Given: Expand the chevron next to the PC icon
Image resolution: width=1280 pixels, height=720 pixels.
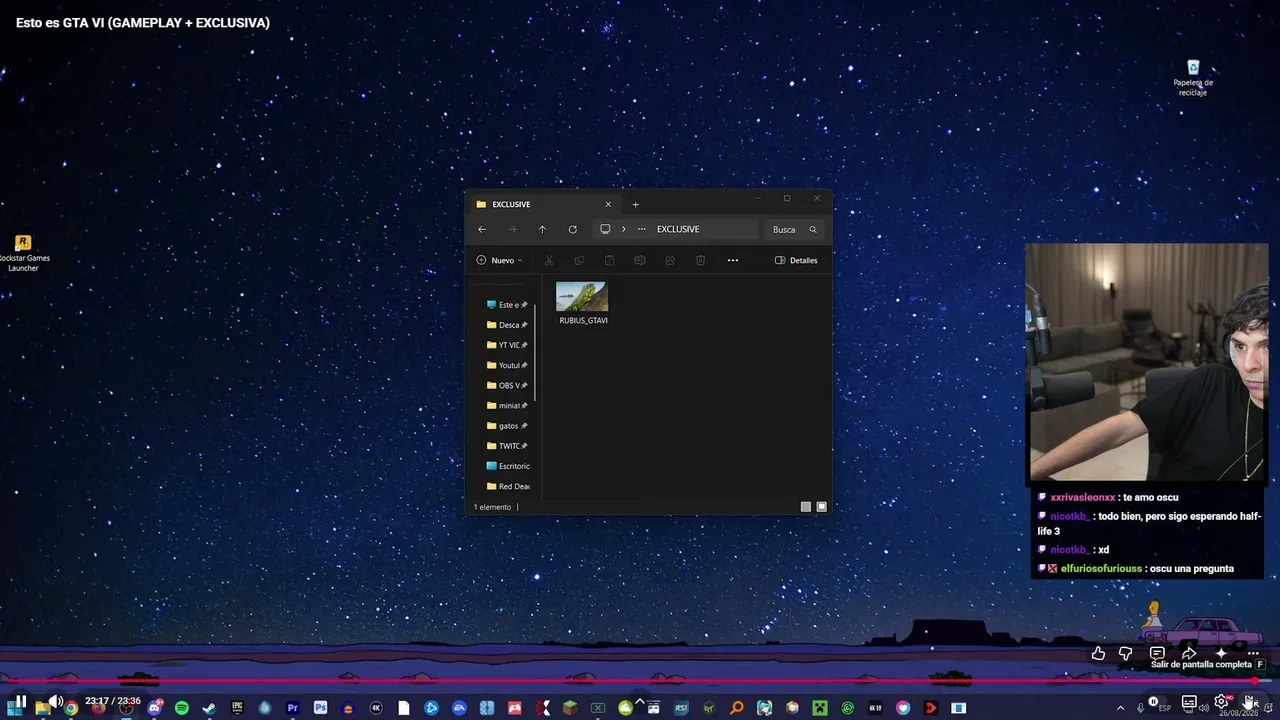Looking at the screenshot, I should coord(623,229).
